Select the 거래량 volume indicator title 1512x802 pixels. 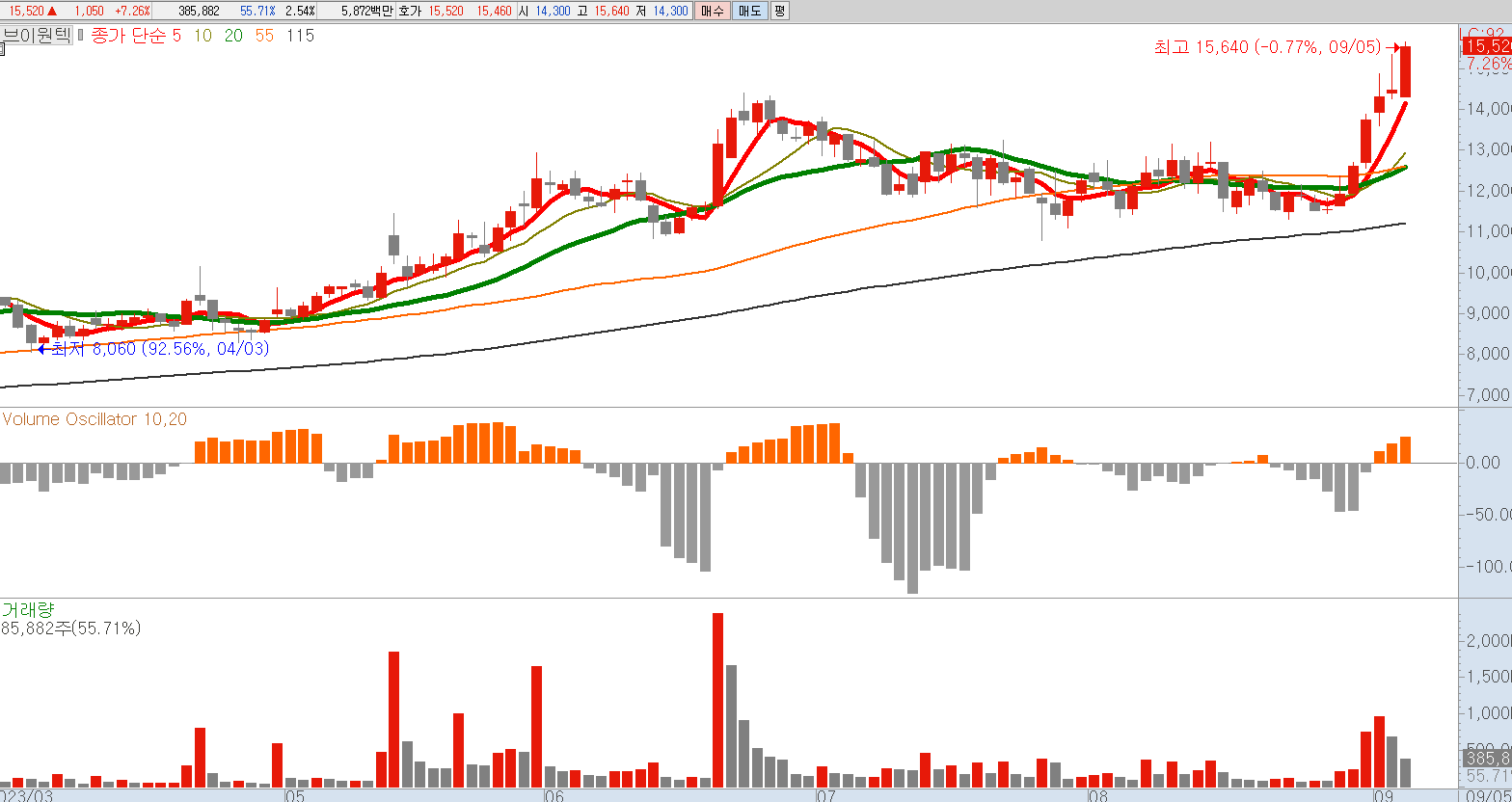coord(27,609)
